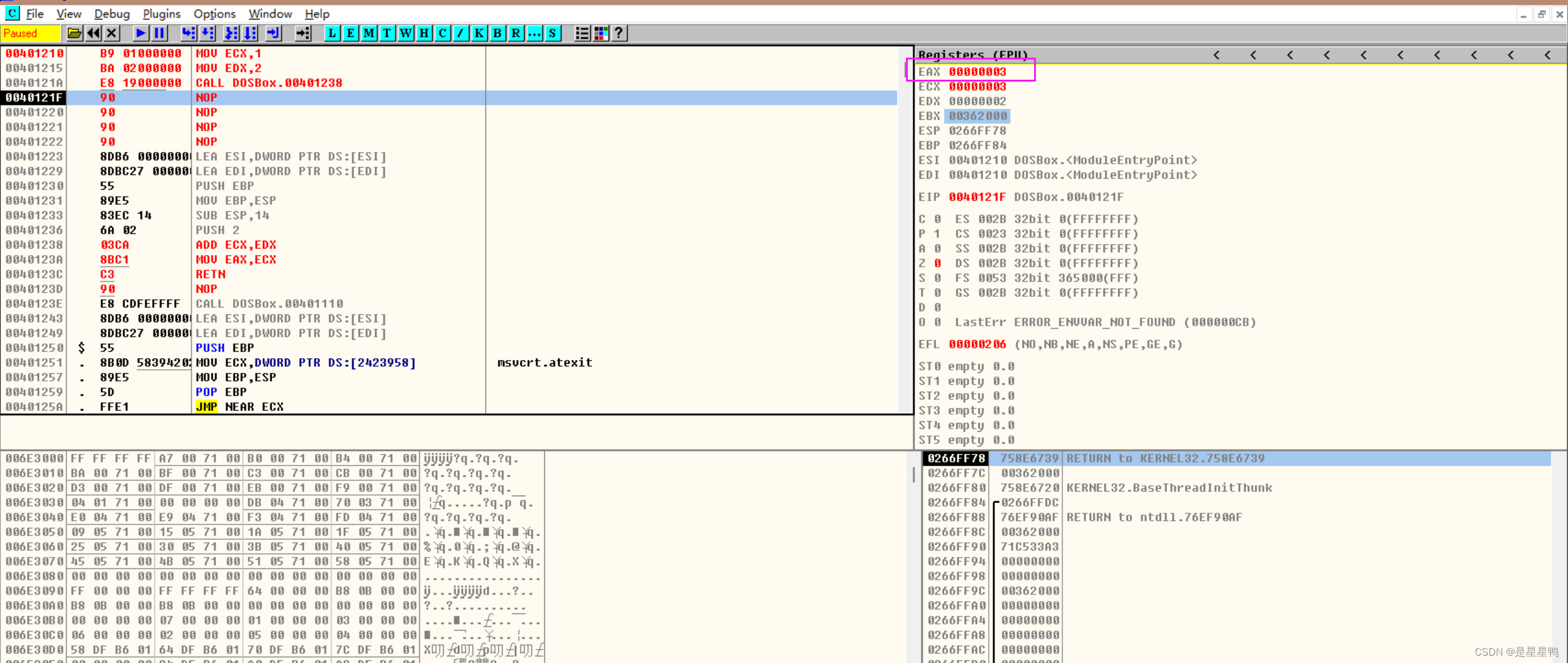The height and width of the screenshot is (663, 1568).
Task: Toggle the C flag value
Action: point(937,219)
